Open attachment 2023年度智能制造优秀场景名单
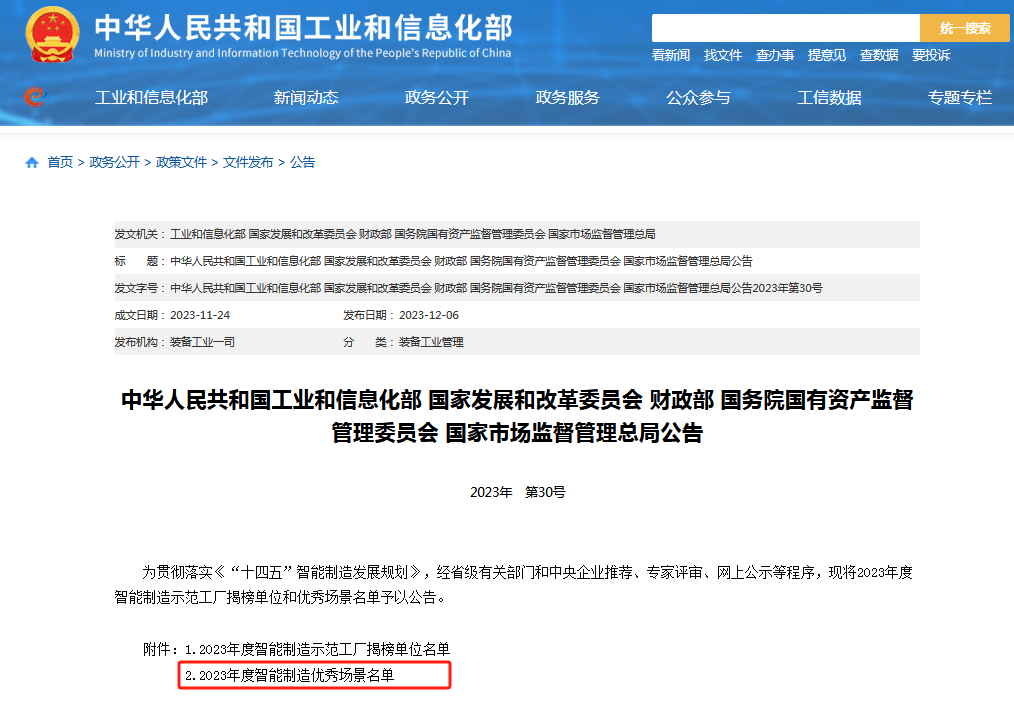Screen dimensions: 1014x709 (296, 676)
